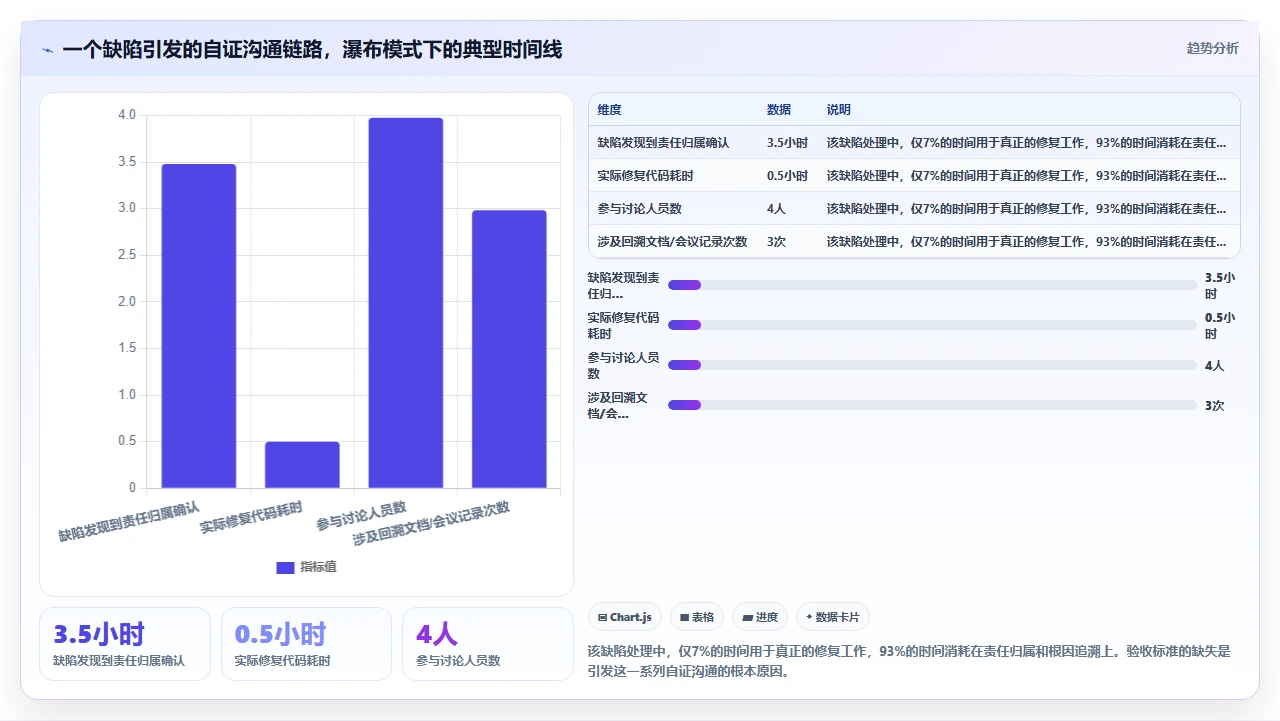Image resolution: width=1280 pixels, height=721 pixels.
Task: Click the page title about 缺陷引发的自证沟通链路
Action: pos(312,49)
